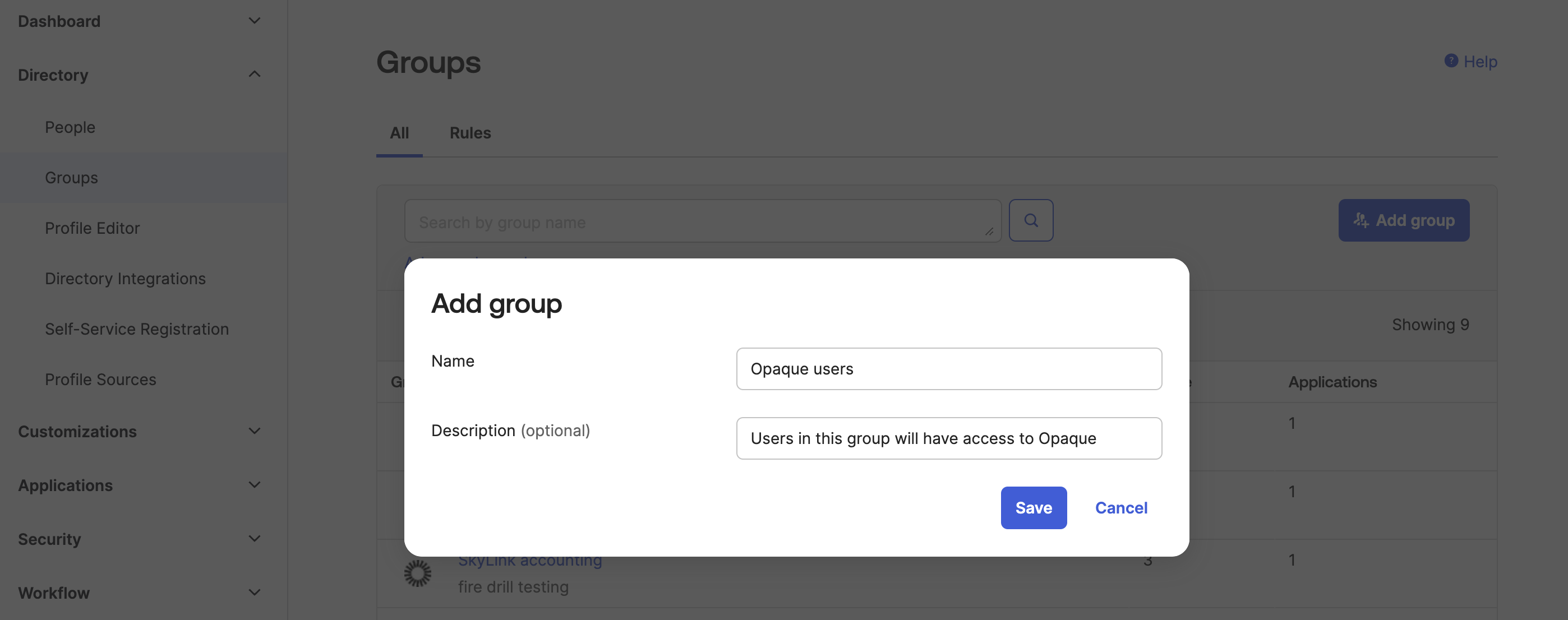
Task: Go to Directory Integrations page
Action: point(126,279)
